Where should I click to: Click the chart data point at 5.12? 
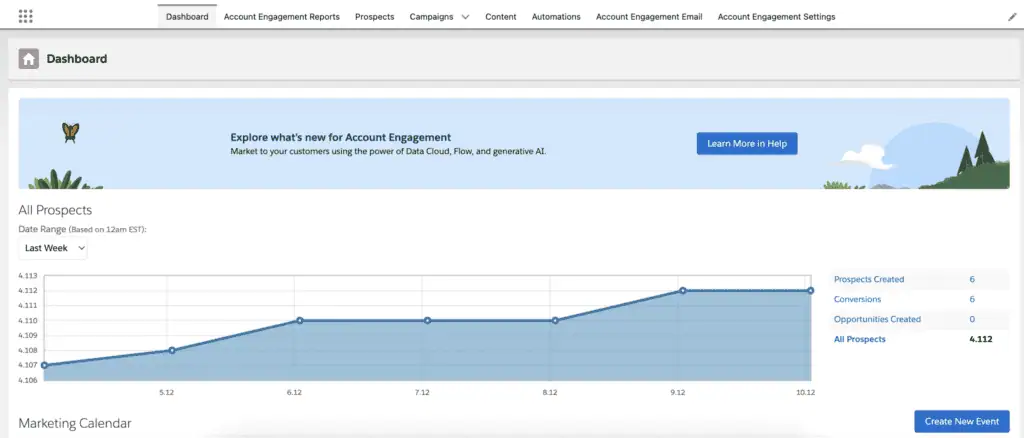[x=171, y=351]
